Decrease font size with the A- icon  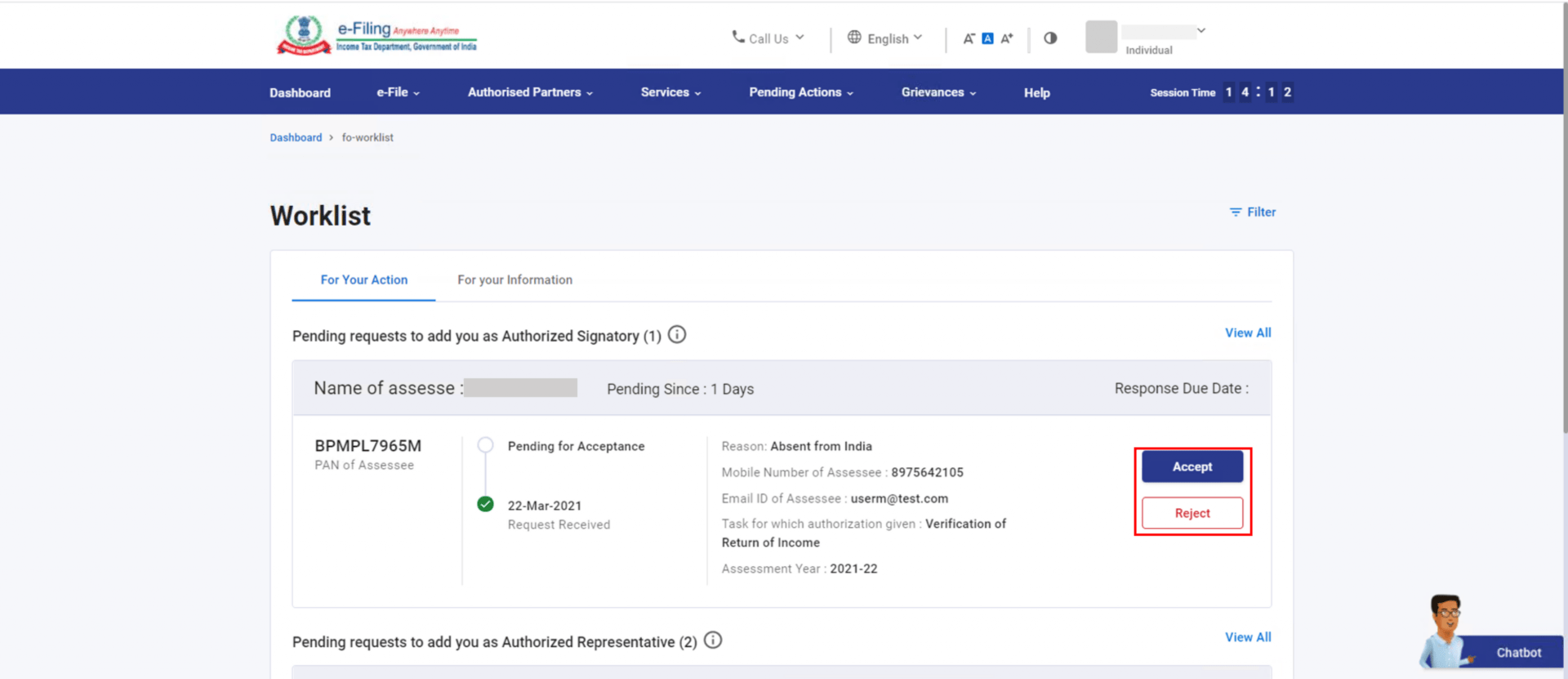point(969,38)
